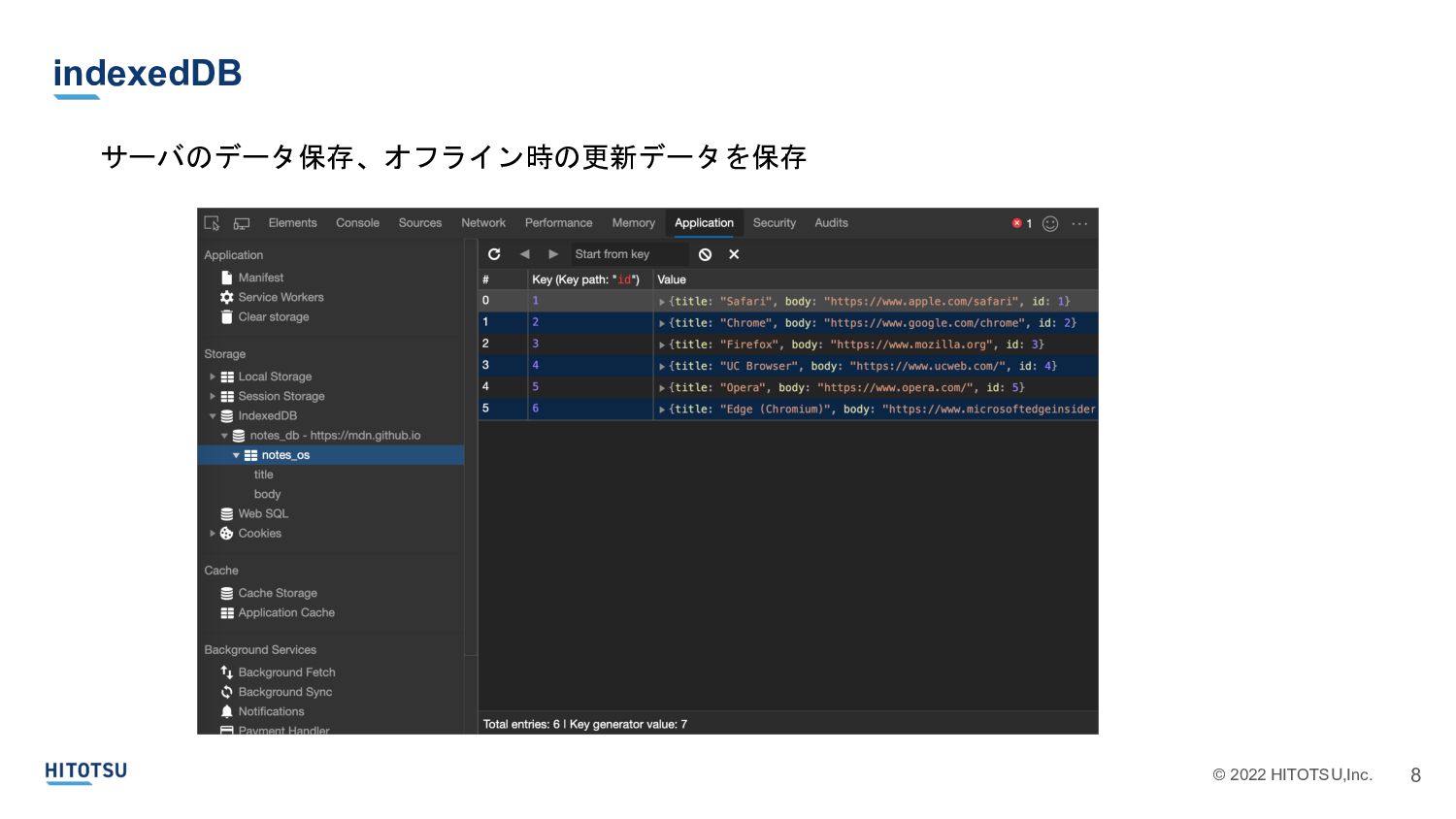Click the IndexedDB database icon

226,416
